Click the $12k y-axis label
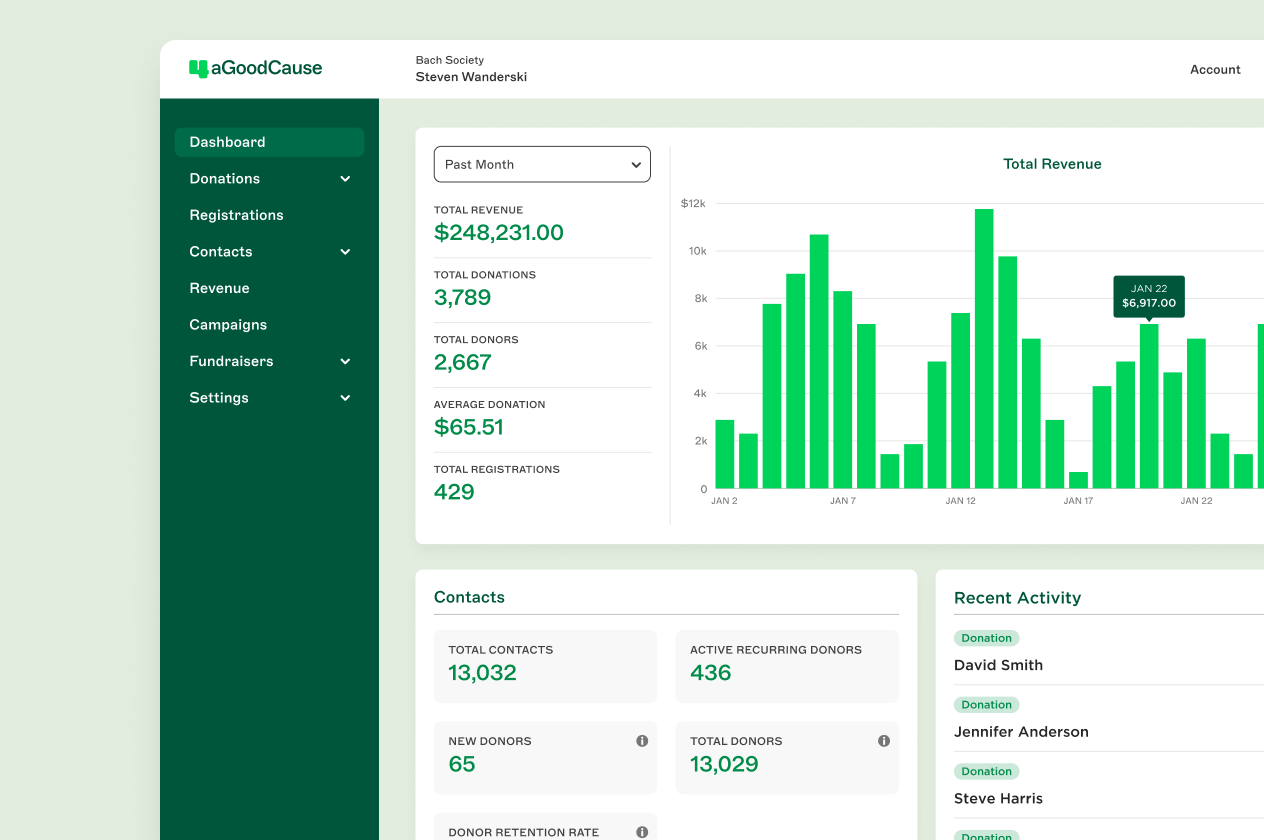 click(x=693, y=203)
